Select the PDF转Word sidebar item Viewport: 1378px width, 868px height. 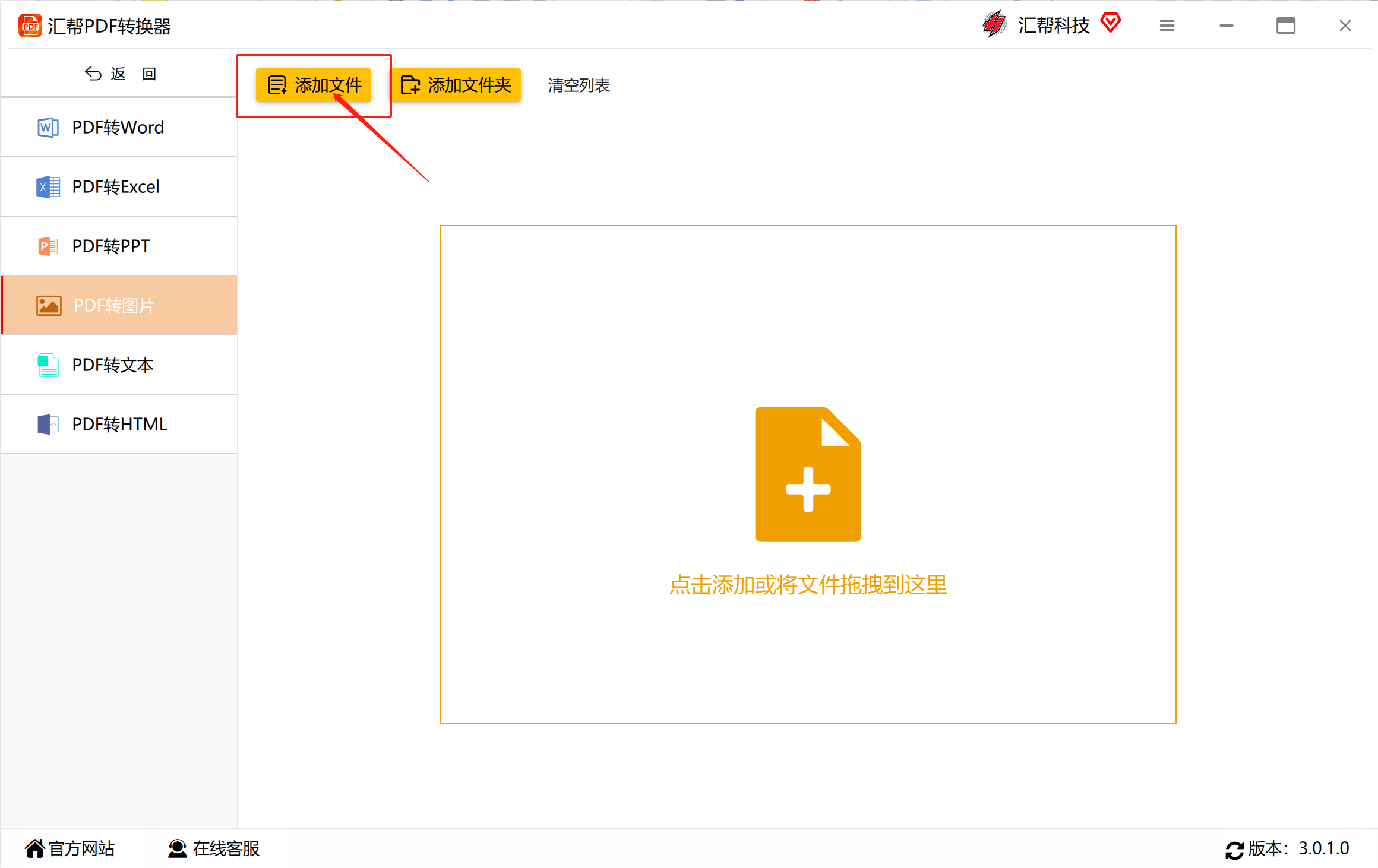119,127
